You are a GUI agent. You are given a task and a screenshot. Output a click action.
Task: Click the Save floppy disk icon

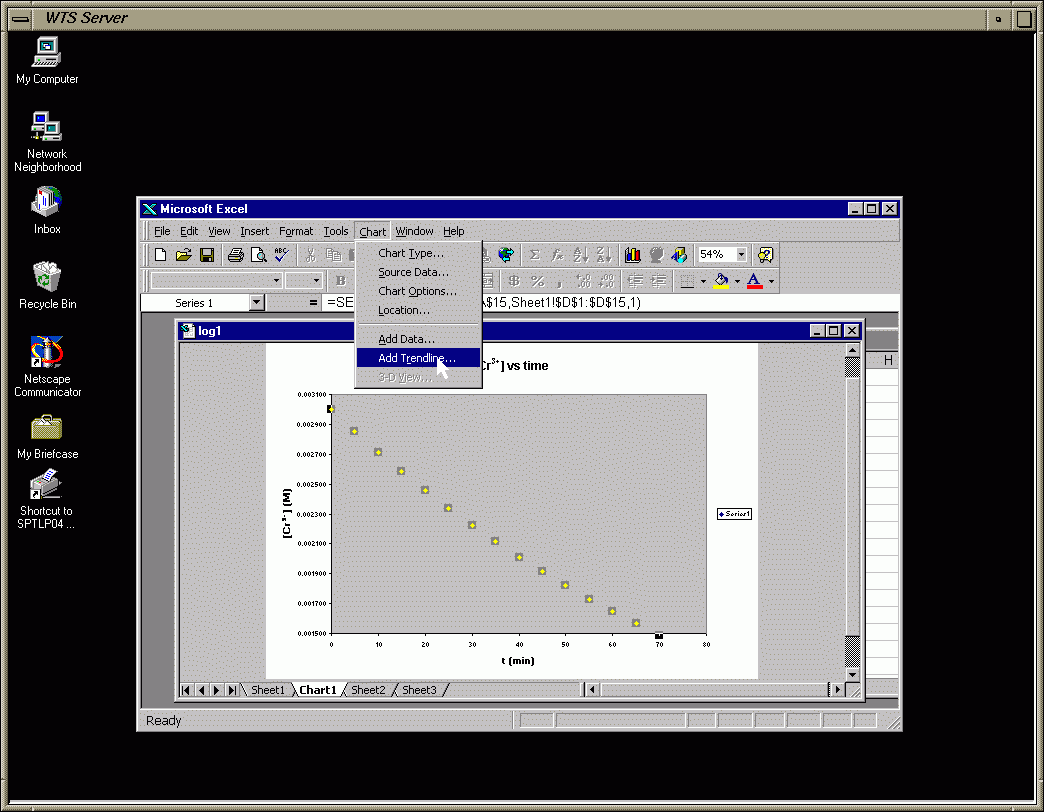point(207,255)
